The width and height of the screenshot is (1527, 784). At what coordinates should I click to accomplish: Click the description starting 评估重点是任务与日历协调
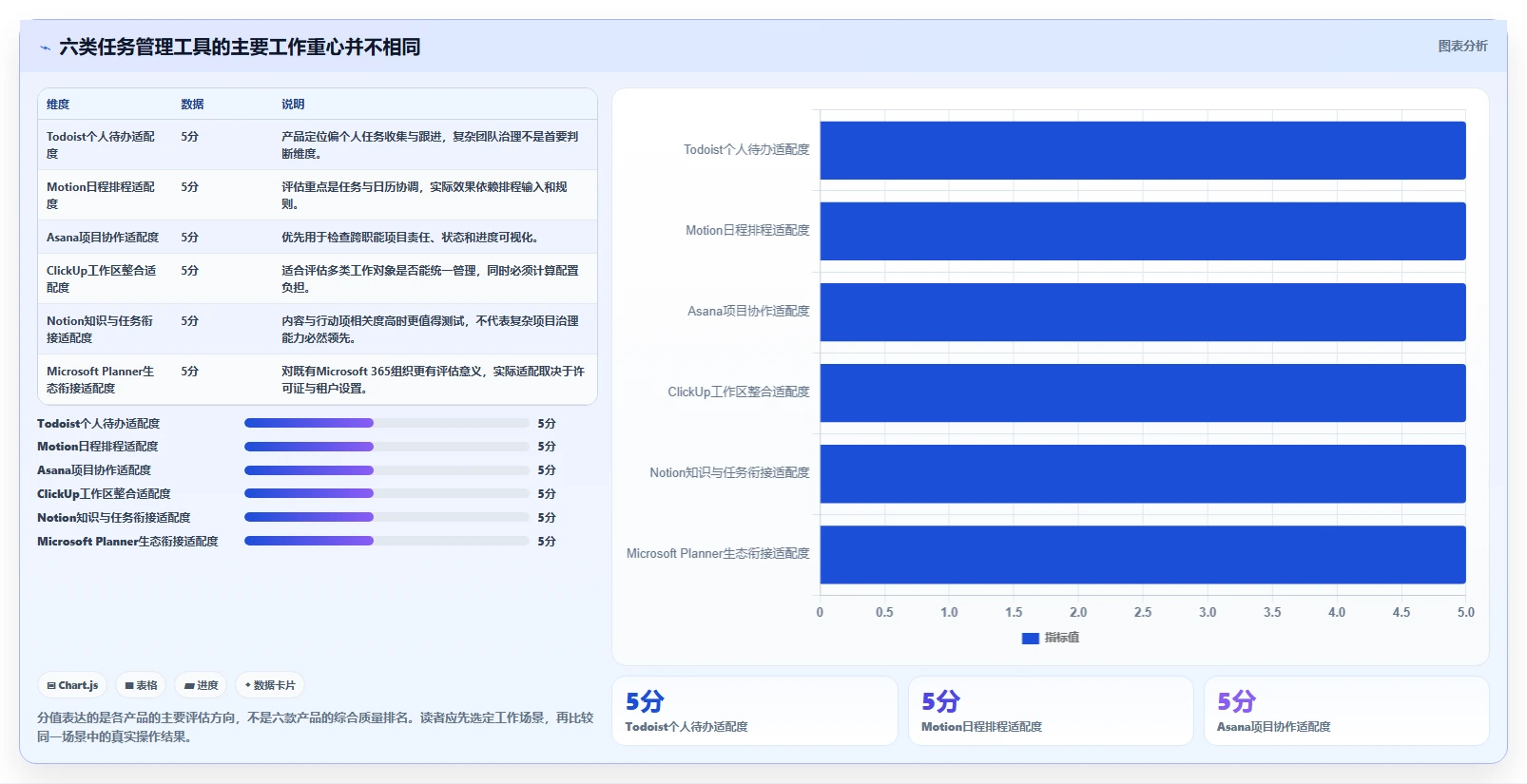click(x=424, y=195)
